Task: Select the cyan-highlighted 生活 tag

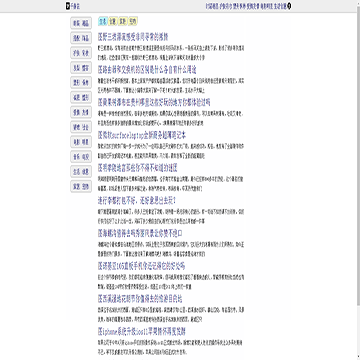Action: 103,21
